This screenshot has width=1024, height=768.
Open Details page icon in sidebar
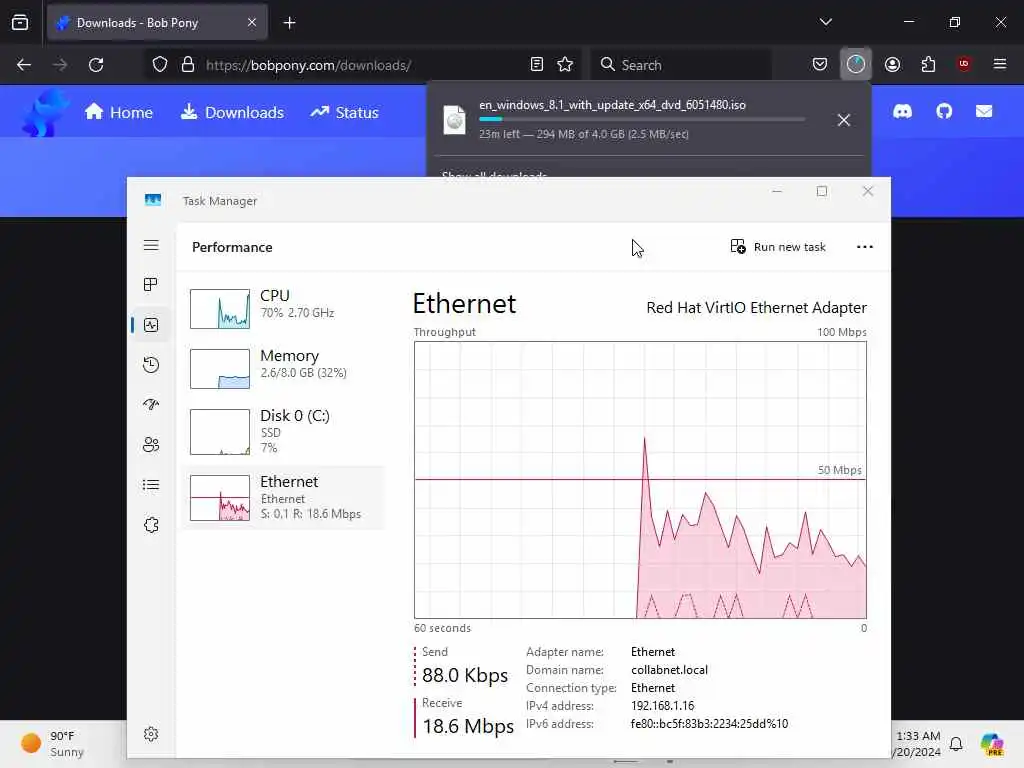point(151,485)
